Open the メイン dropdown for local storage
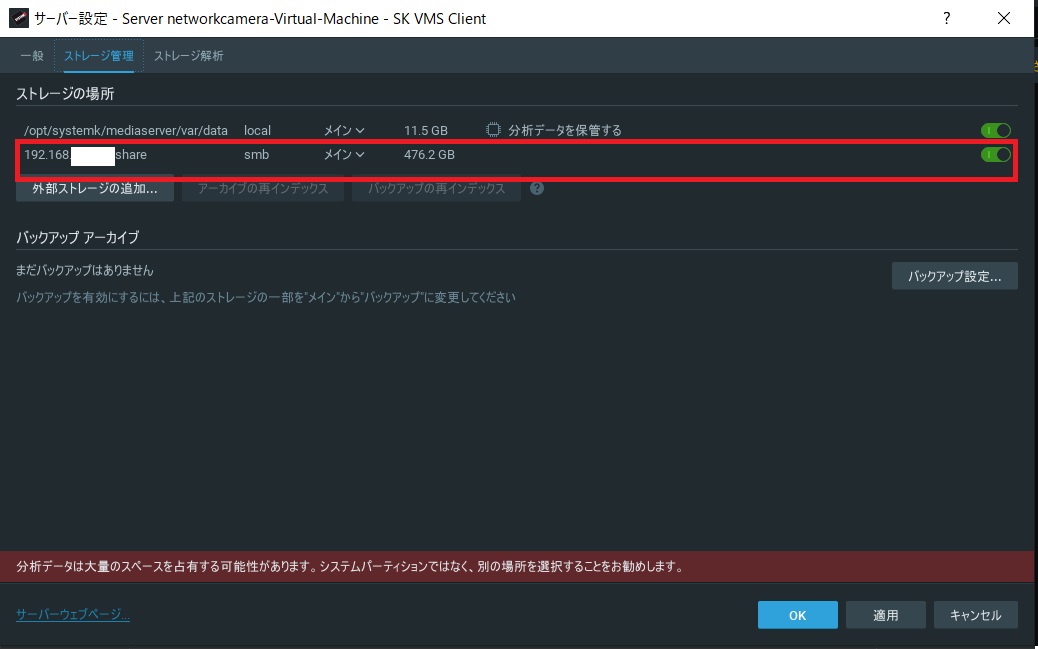Screen dimensions: 1038x649 point(344,130)
